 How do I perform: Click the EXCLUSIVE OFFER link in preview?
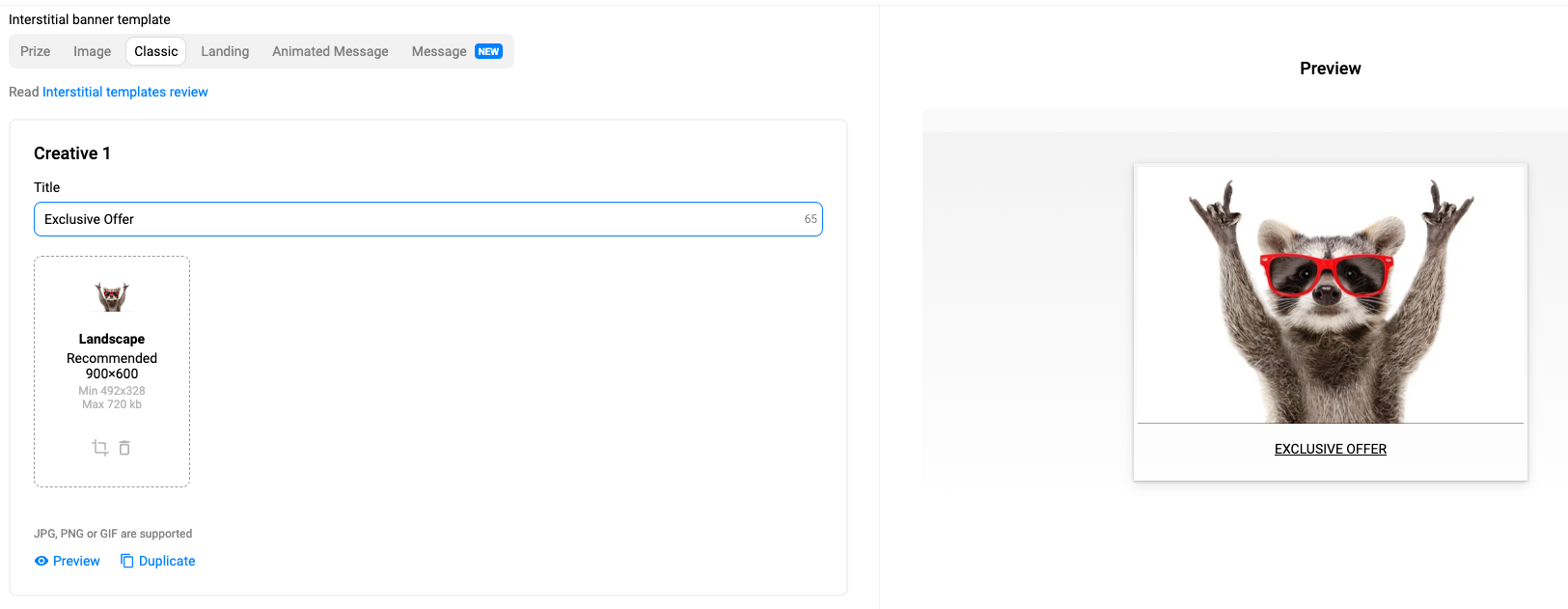click(x=1331, y=449)
